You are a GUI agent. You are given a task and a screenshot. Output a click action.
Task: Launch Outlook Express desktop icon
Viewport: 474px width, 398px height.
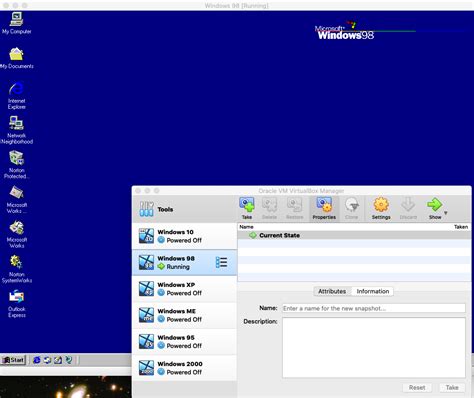tap(16, 304)
